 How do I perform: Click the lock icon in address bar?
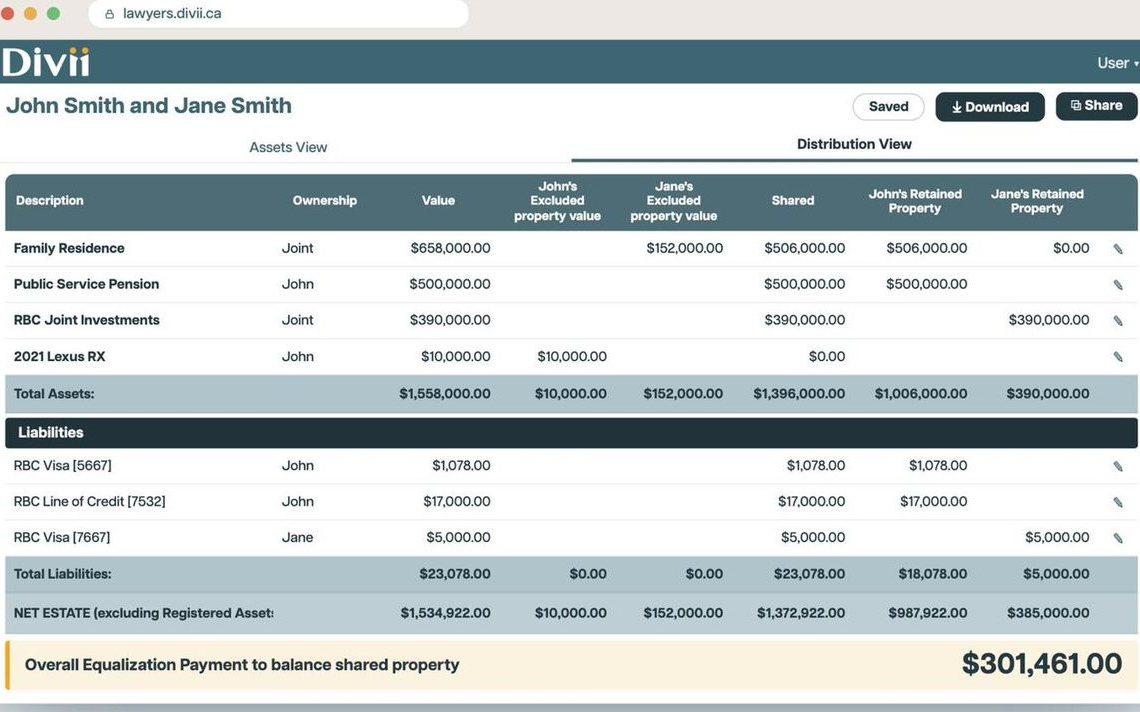pyautogui.click(x=110, y=14)
